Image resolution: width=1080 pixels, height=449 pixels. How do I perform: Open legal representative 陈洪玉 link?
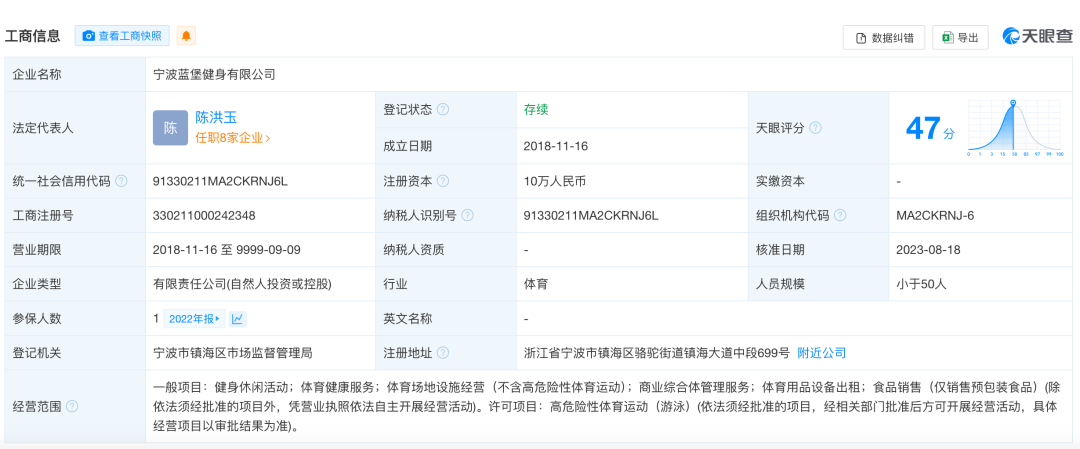[216, 118]
